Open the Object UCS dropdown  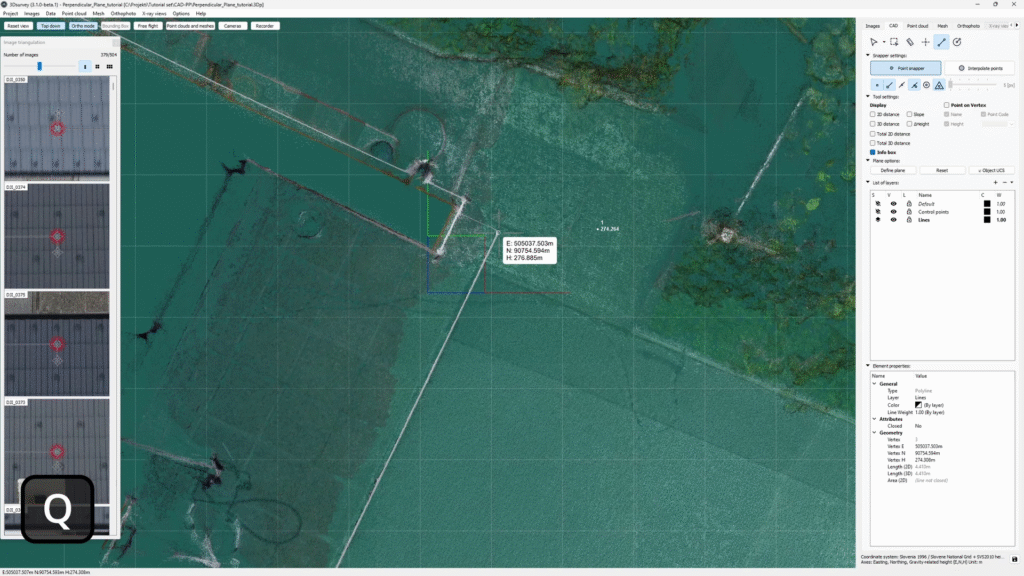pos(991,170)
